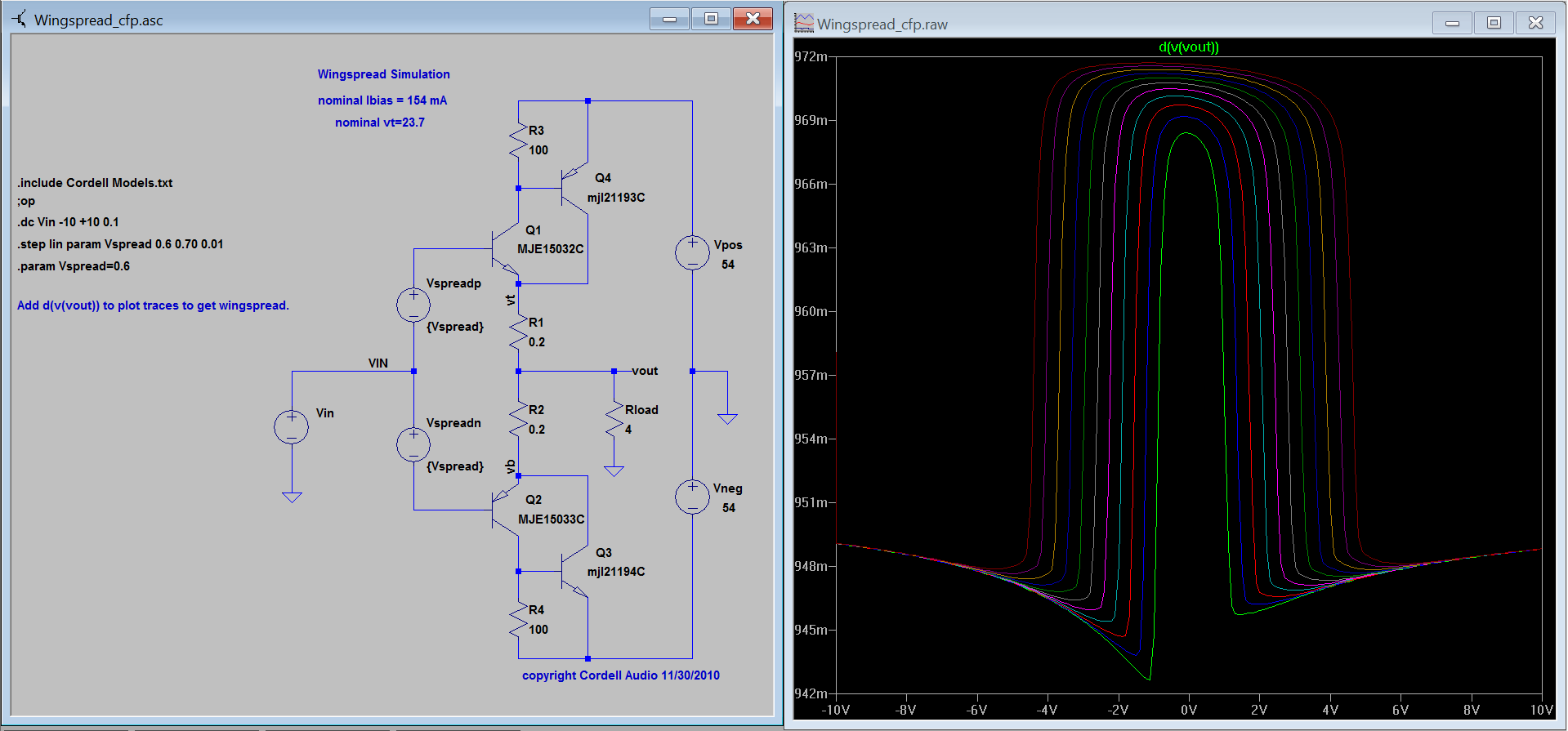This screenshot has width=1568, height=731.
Task: Select ground symbol right of Vpos
Action: pos(727,419)
